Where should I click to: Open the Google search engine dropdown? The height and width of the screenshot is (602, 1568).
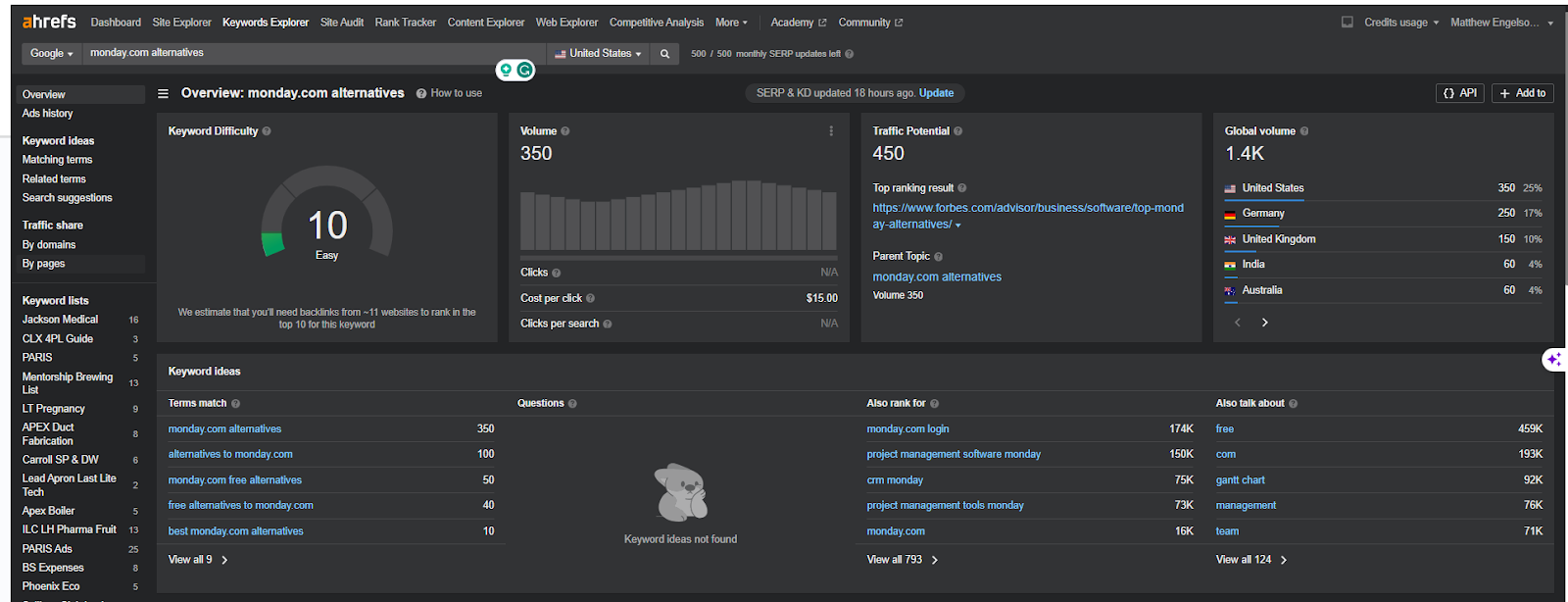(x=51, y=54)
